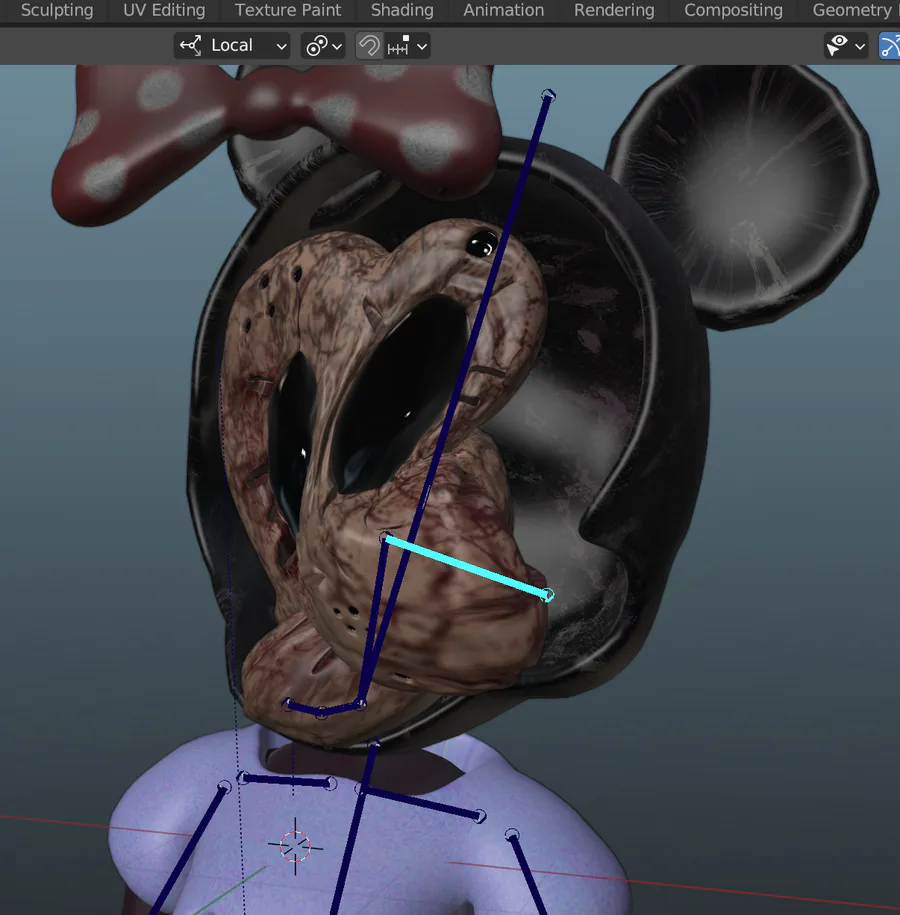
Task: Select the left collar bone on torso
Action: (287, 780)
